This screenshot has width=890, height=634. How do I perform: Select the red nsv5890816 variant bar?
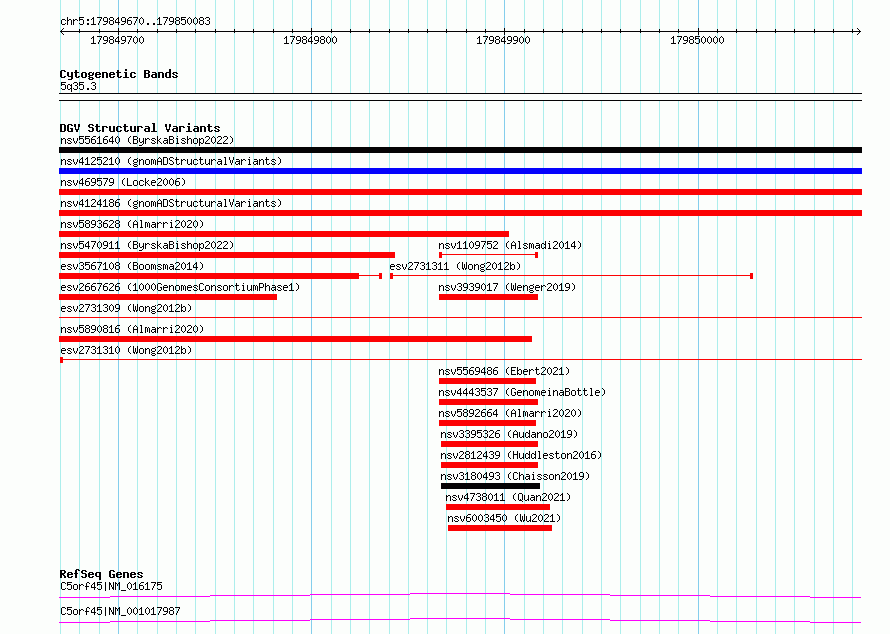click(x=296, y=339)
